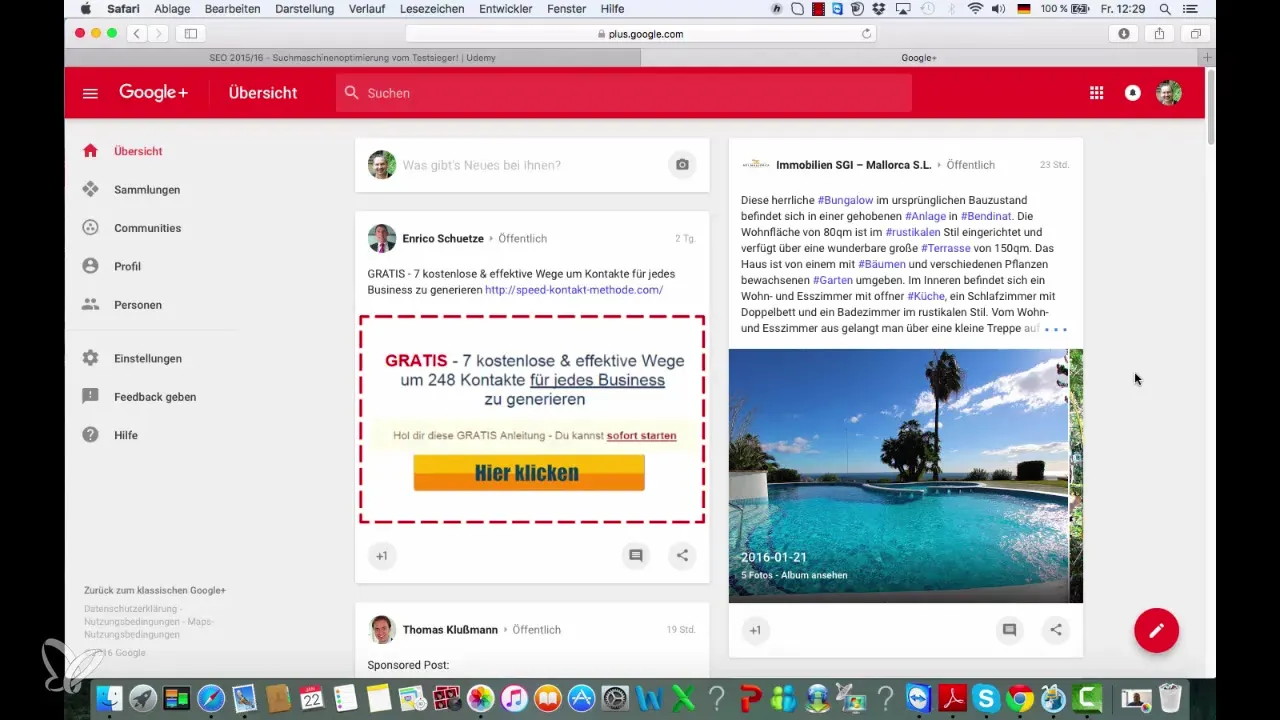
Task: Reload the page in Safari
Action: point(866,33)
